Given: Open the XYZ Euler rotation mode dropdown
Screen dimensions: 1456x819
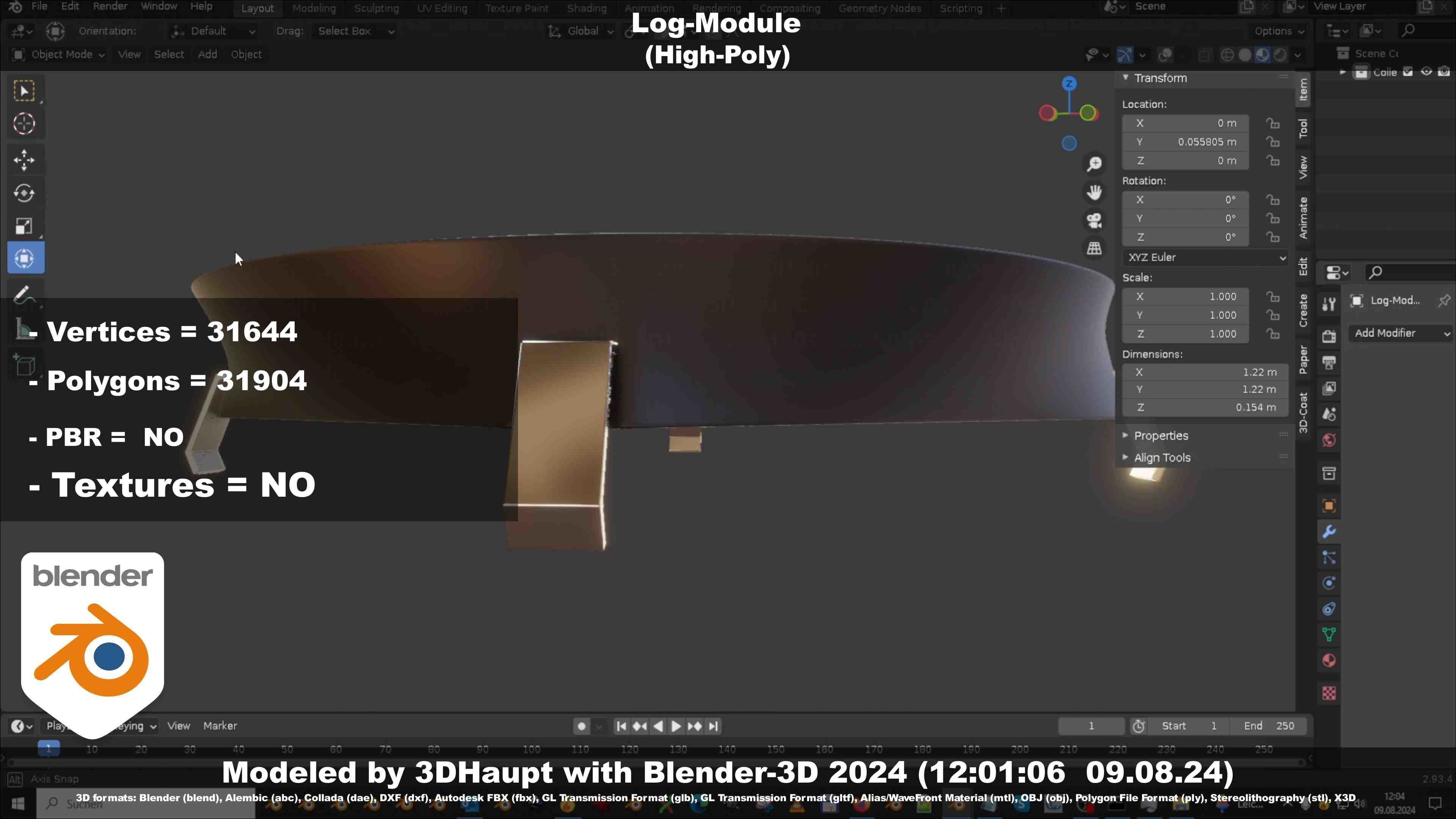Looking at the screenshot, I should pyautogui.click(x=1205, y=258).
